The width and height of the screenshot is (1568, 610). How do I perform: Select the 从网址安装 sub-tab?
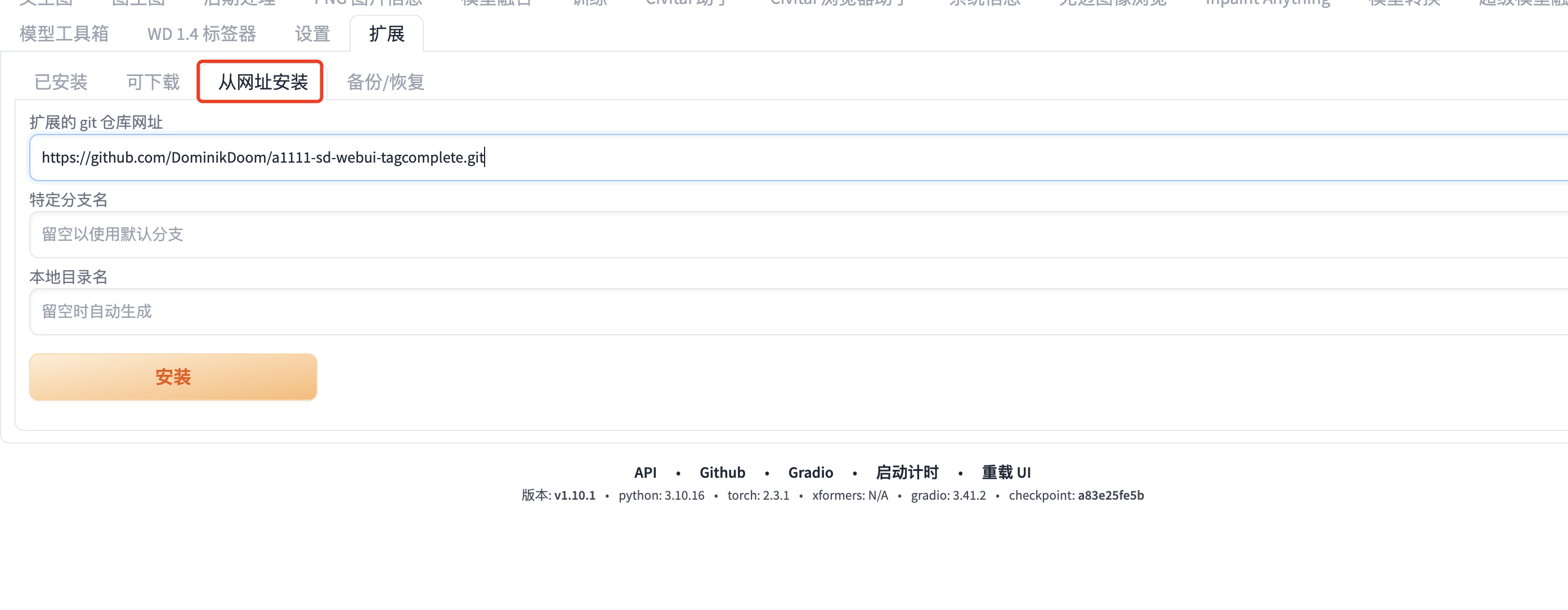(x=262, y=82)
